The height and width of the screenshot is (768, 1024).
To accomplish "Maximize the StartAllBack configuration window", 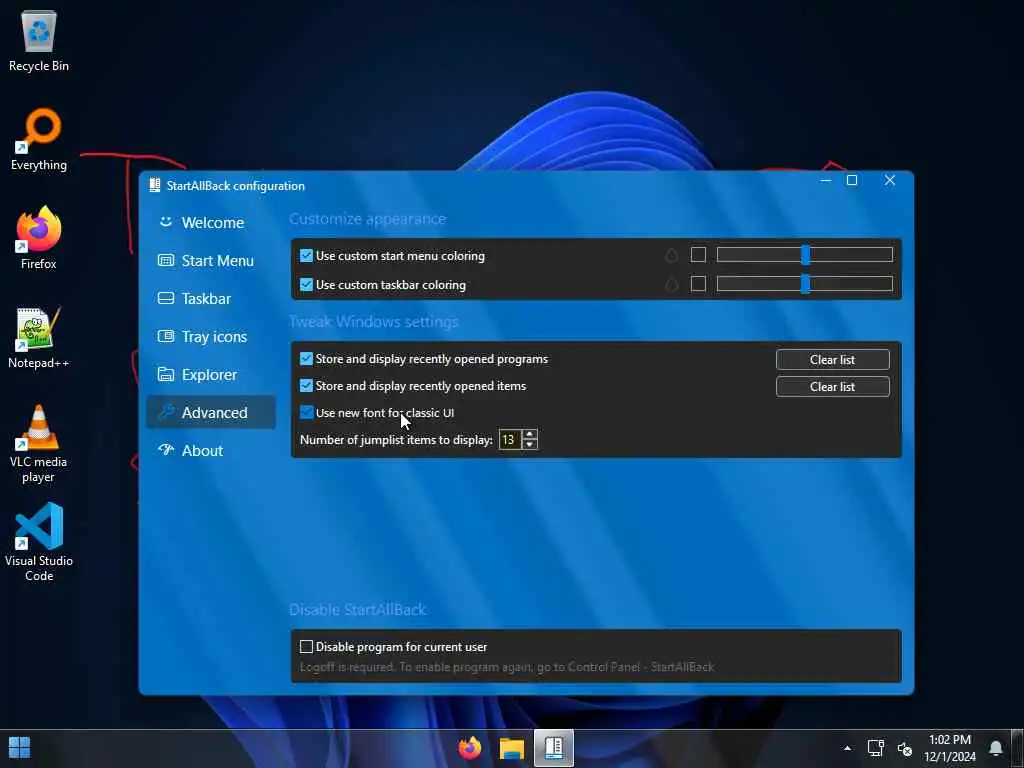I will 852,180.
